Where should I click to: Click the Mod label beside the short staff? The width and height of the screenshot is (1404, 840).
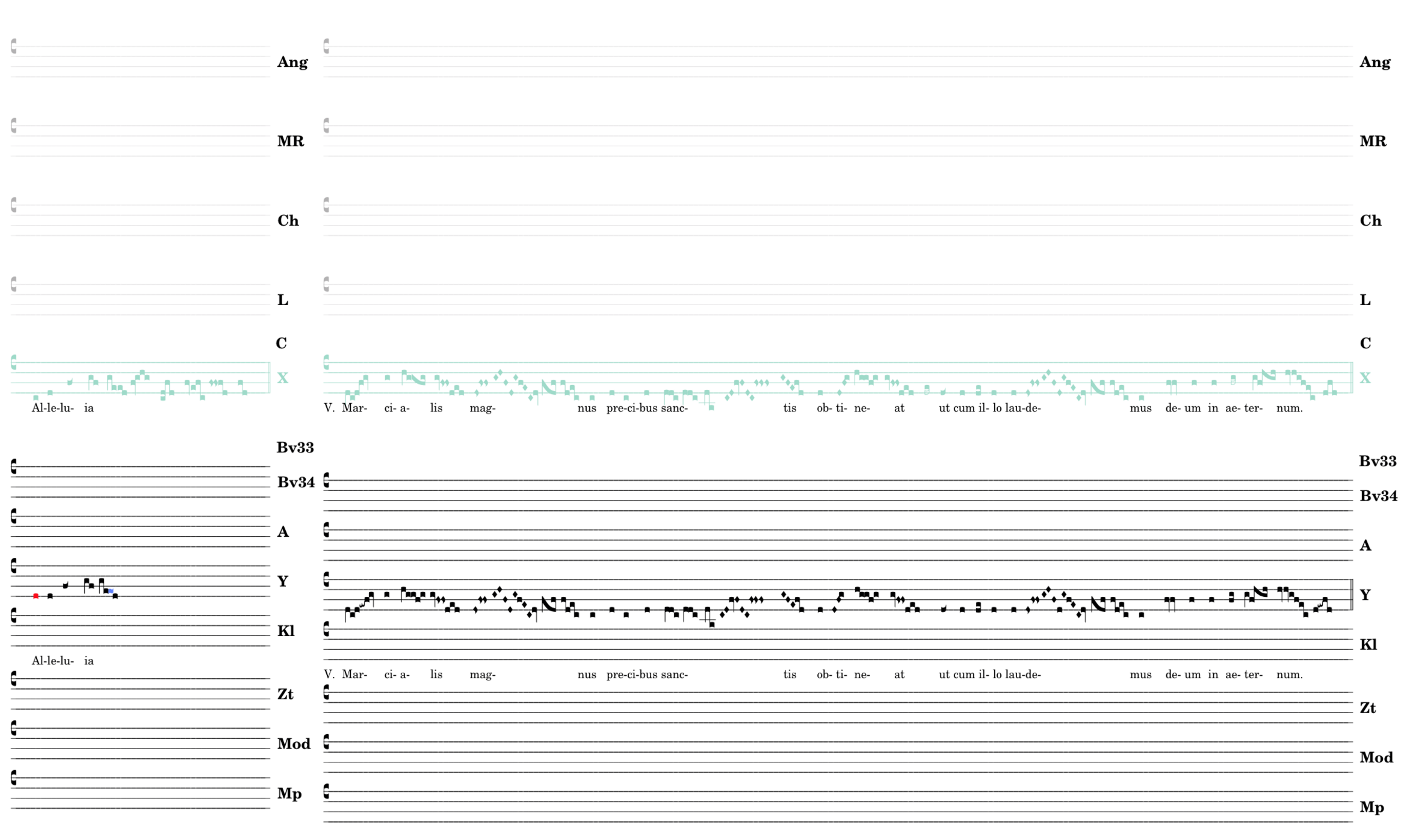click(294, 744)
